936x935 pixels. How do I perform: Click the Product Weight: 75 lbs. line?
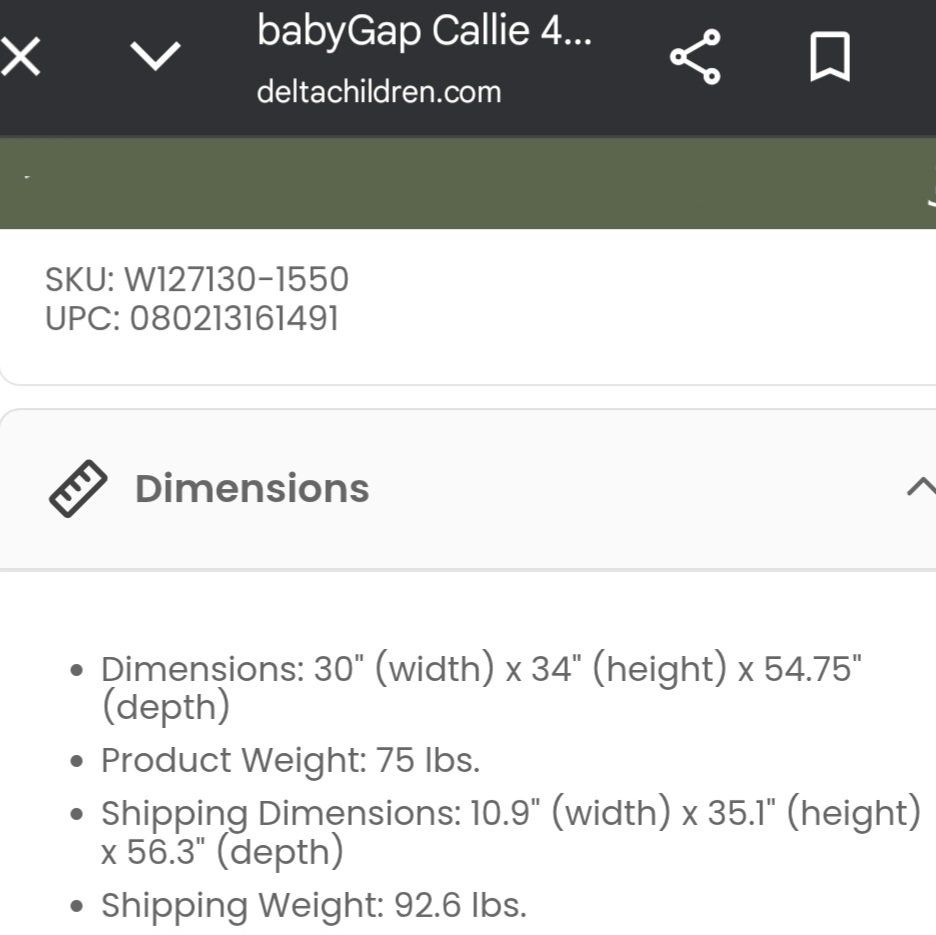click(x=290, y=761)
